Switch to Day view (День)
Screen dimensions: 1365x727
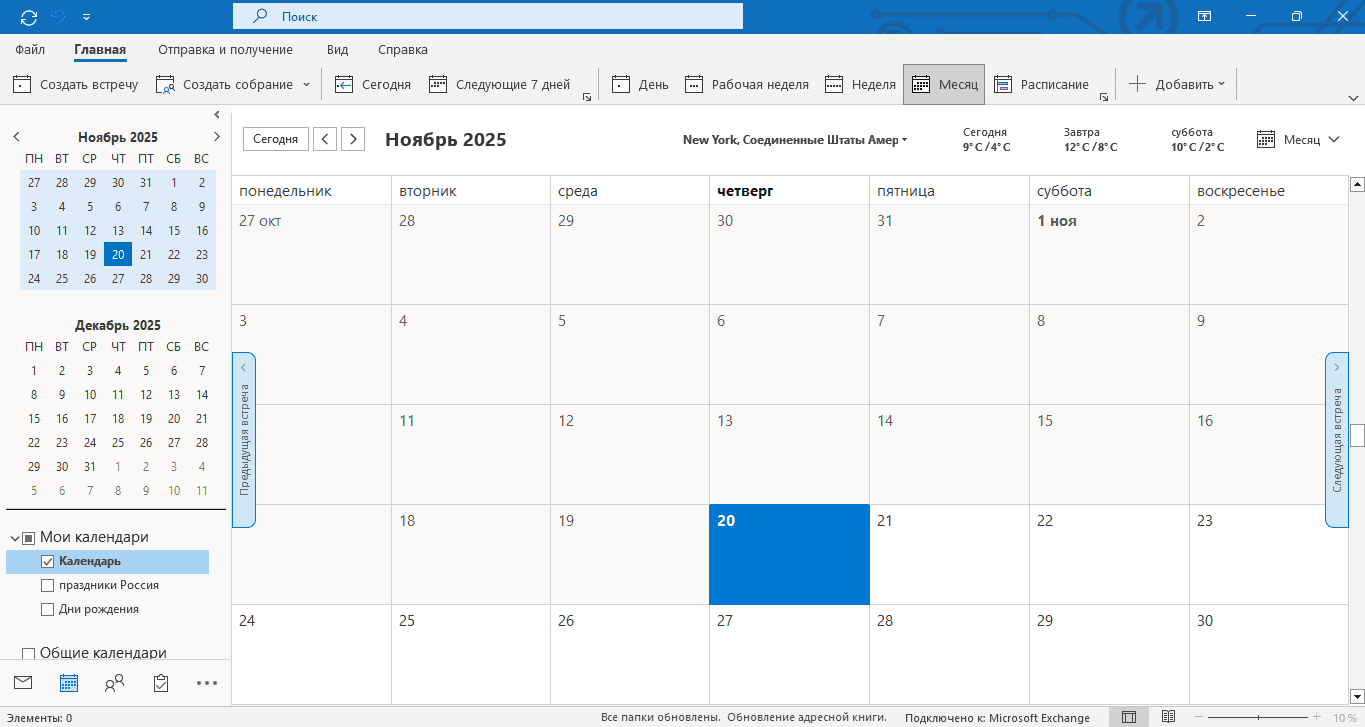pyautogui.click(x=641, y=85)
